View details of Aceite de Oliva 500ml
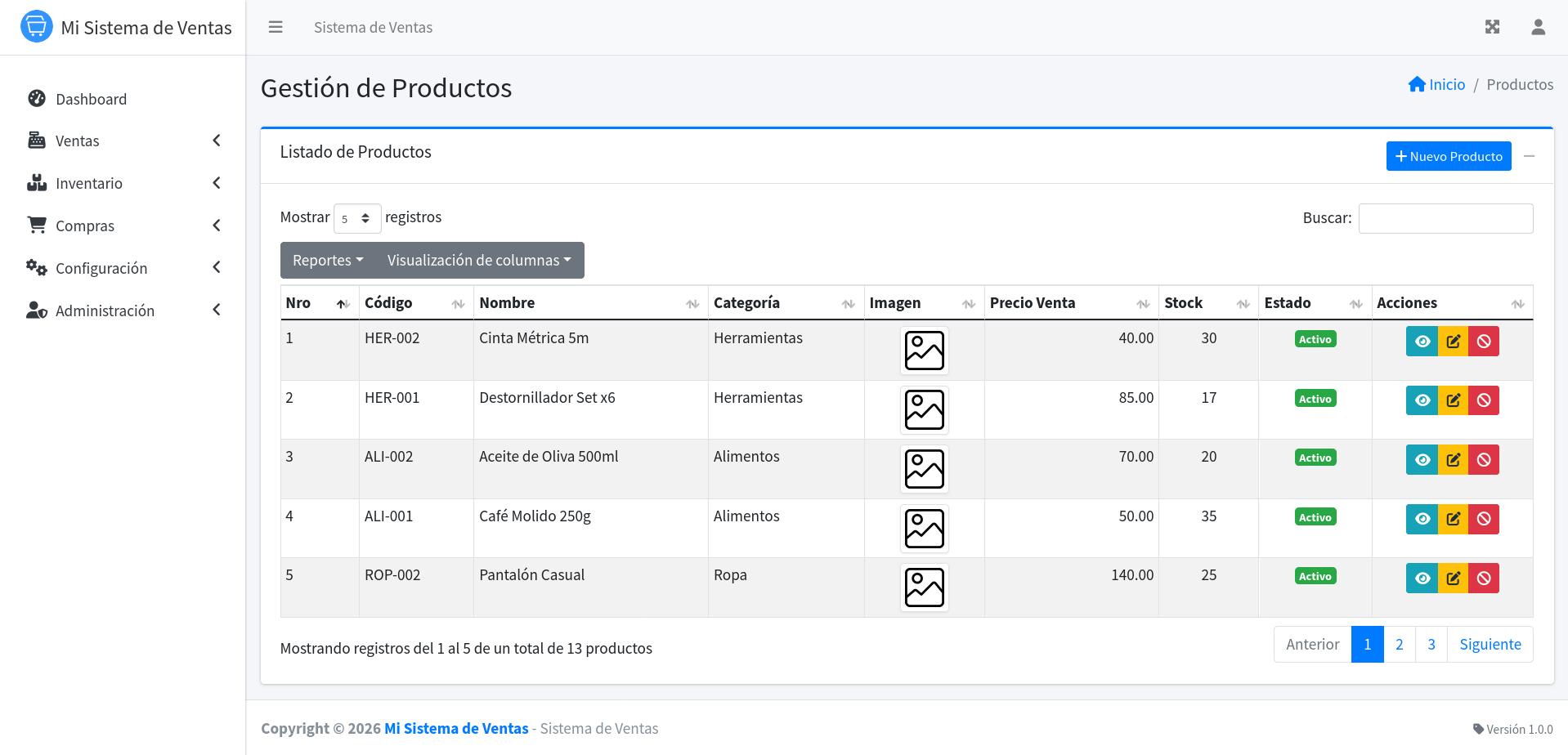 click(x=1422, y=459)
